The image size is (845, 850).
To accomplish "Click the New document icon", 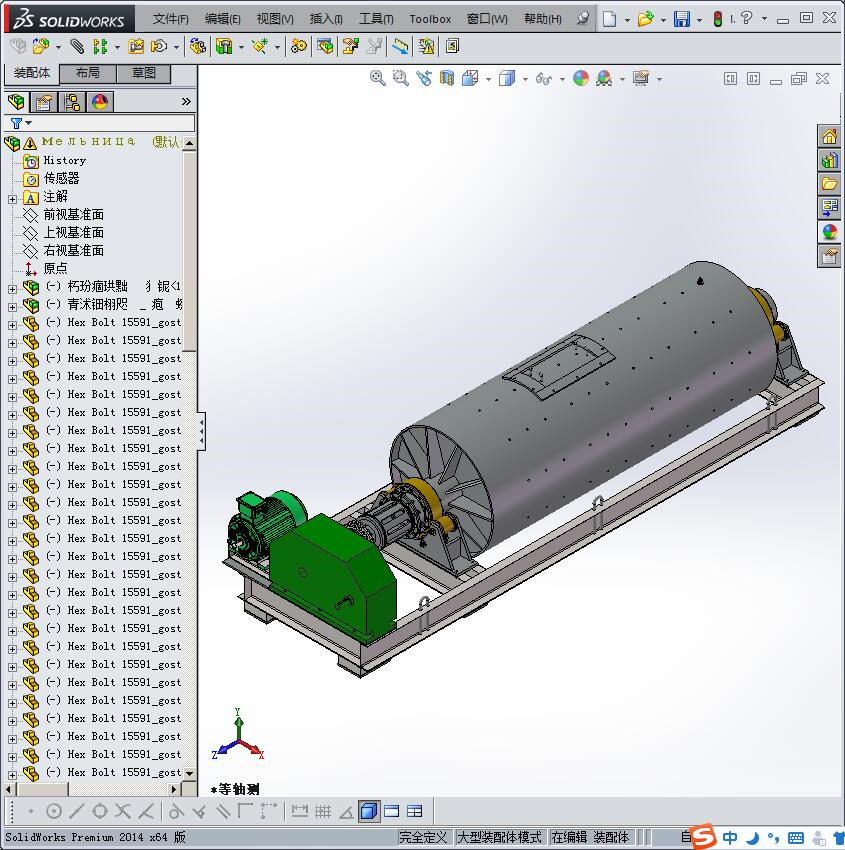I will [609, 19].
